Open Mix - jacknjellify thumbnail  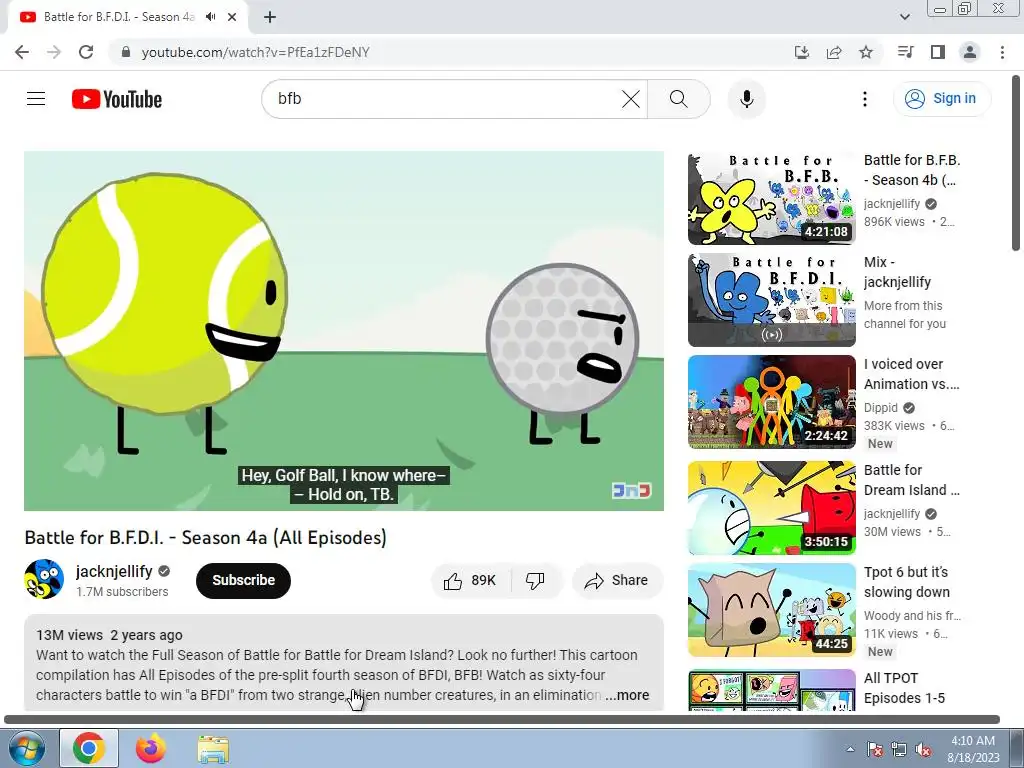tap(771, 300)
